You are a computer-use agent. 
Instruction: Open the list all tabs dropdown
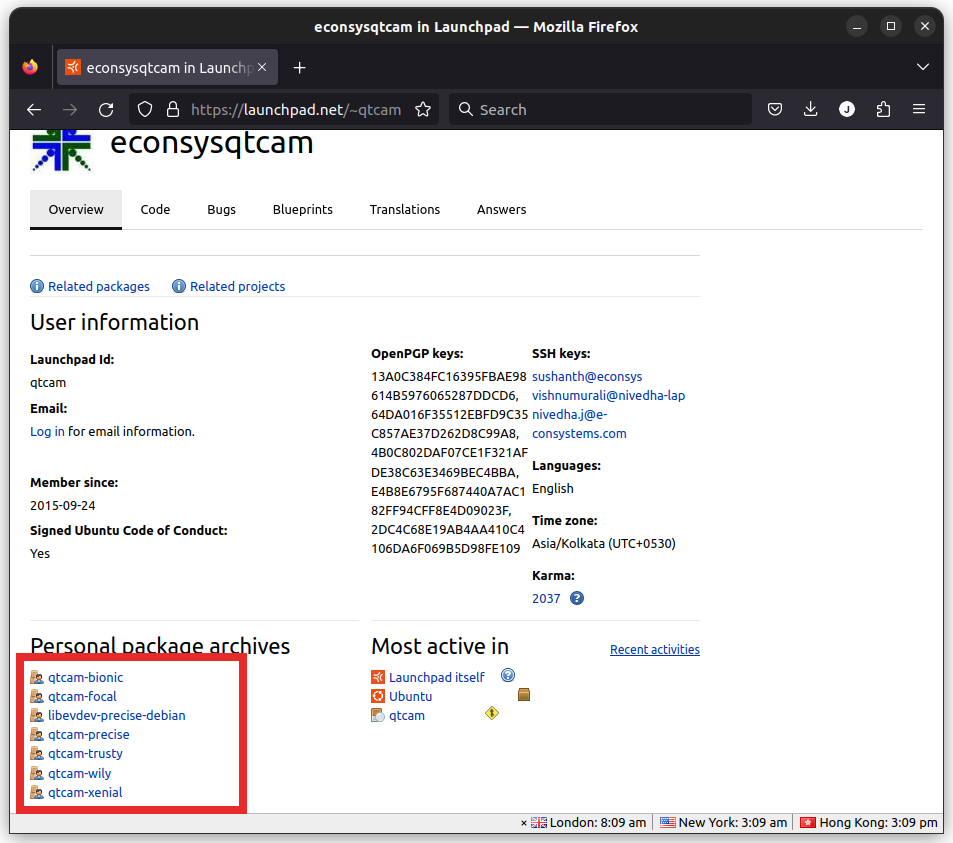pos(923,67)
